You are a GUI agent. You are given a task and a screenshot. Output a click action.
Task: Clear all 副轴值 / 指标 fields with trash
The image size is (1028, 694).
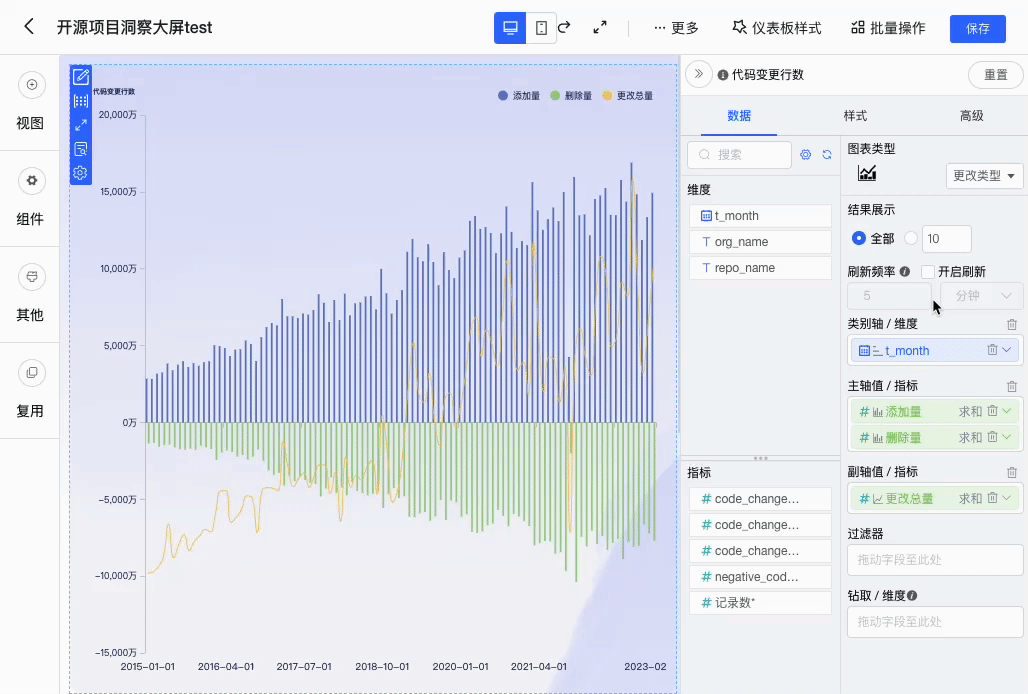point(1012,472)
